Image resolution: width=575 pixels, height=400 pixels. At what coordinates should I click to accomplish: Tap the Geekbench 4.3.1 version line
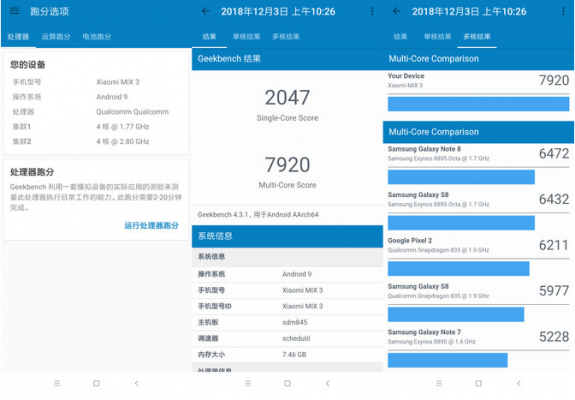pyautogui.click(x=258, y=214)
